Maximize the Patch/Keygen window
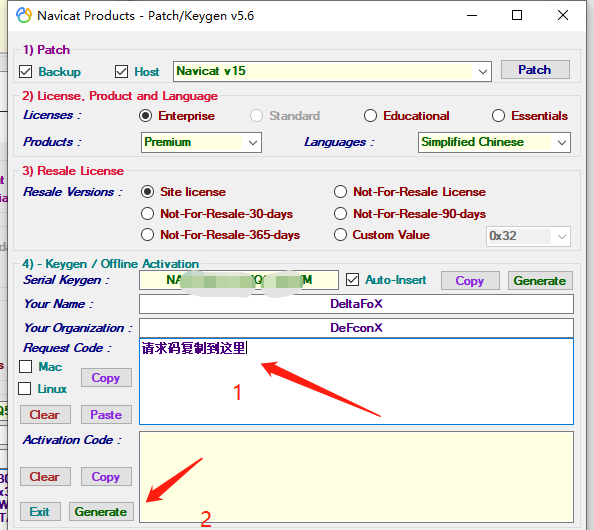The height and width of the screenshot is (530, 594). (517, 16)
